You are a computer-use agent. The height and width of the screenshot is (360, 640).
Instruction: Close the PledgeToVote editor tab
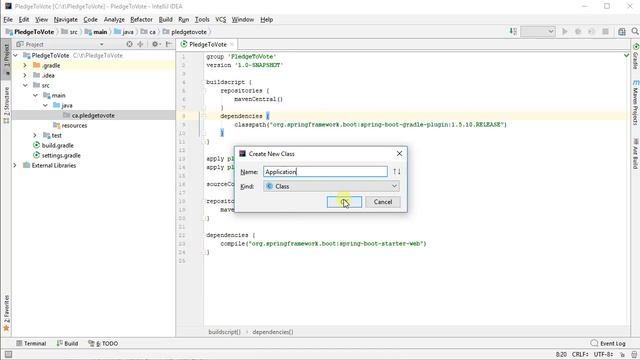pos(232,44)
